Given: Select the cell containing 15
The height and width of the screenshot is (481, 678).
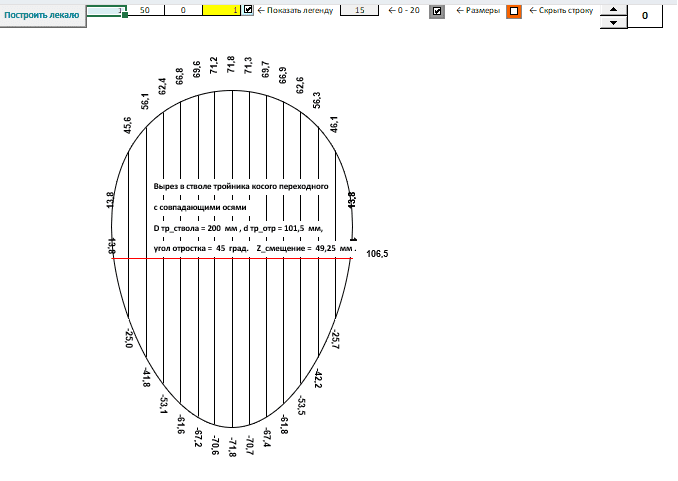Looking at the screenshot, I should pyautogui.click(x=359, y=10).
